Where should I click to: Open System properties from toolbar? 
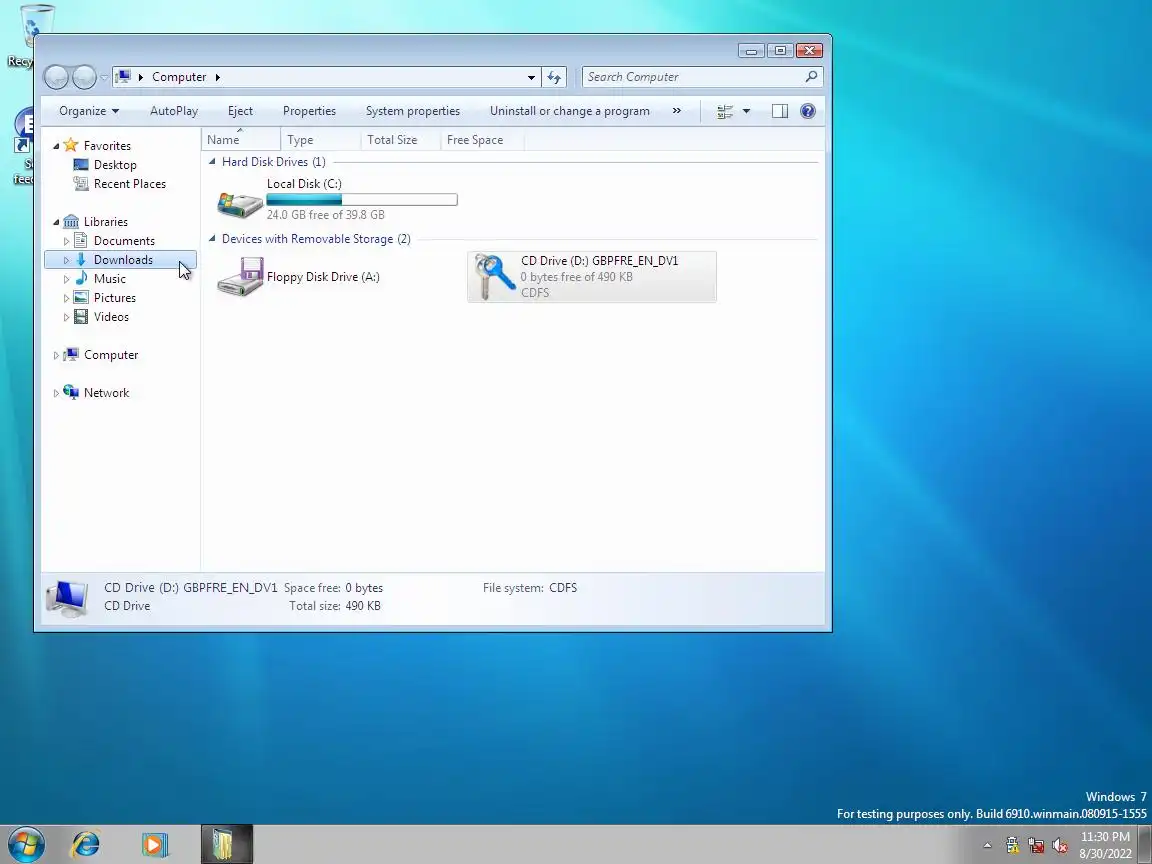413,111
